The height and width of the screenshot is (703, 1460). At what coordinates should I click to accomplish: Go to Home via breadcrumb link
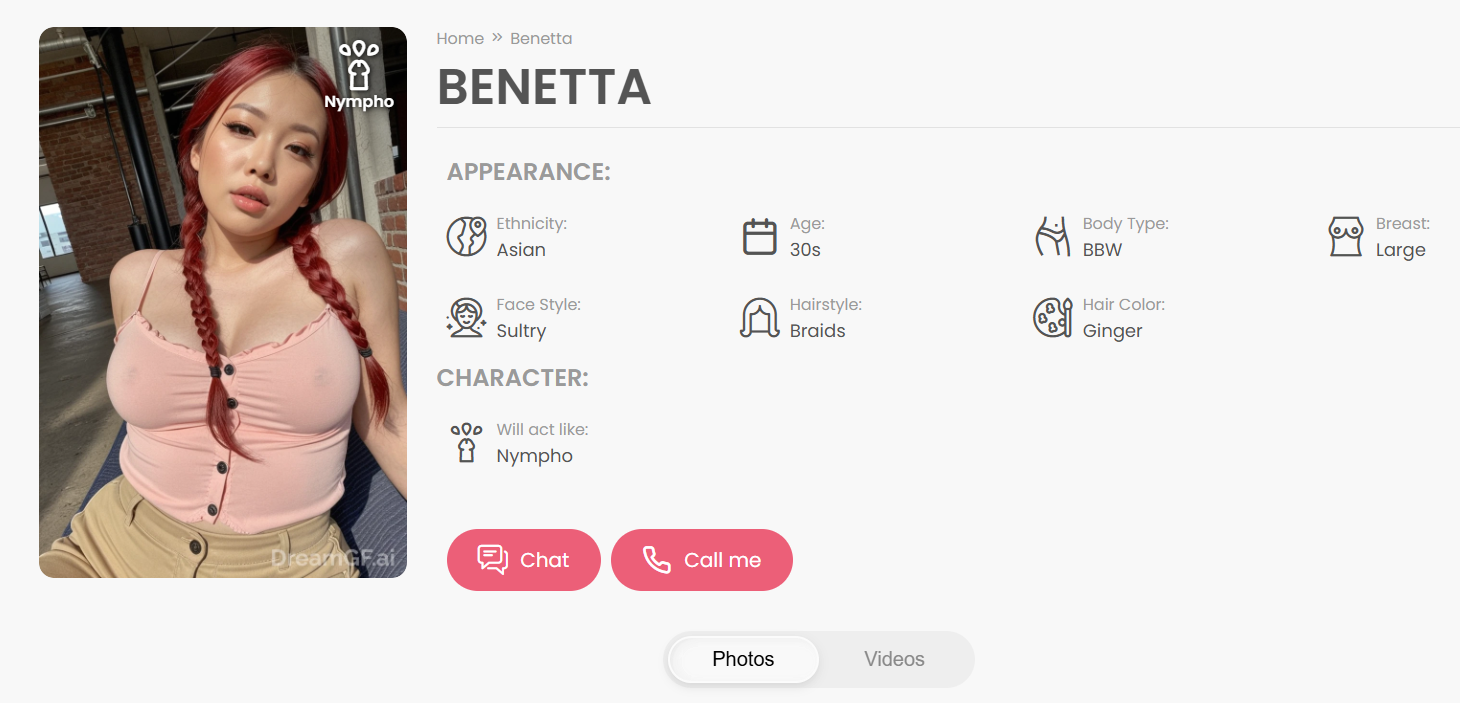tap(460, 39)
